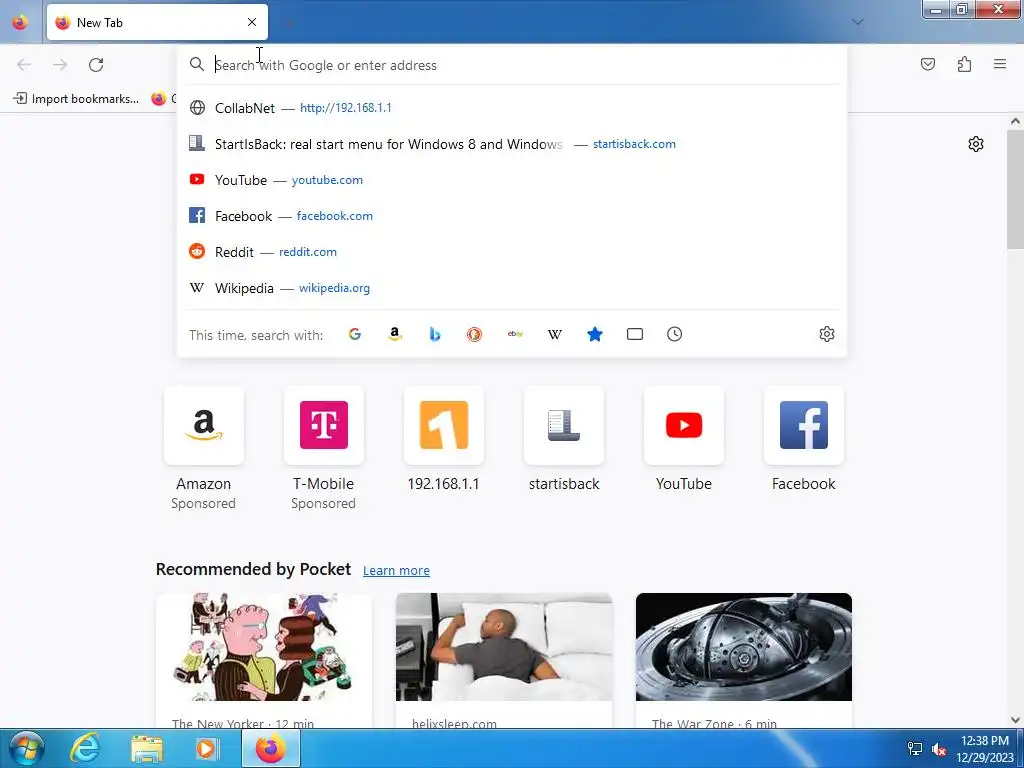Search only bookmarks with star icon
The height and width of the screenshot is (768, 1024).
coord(595,334)
